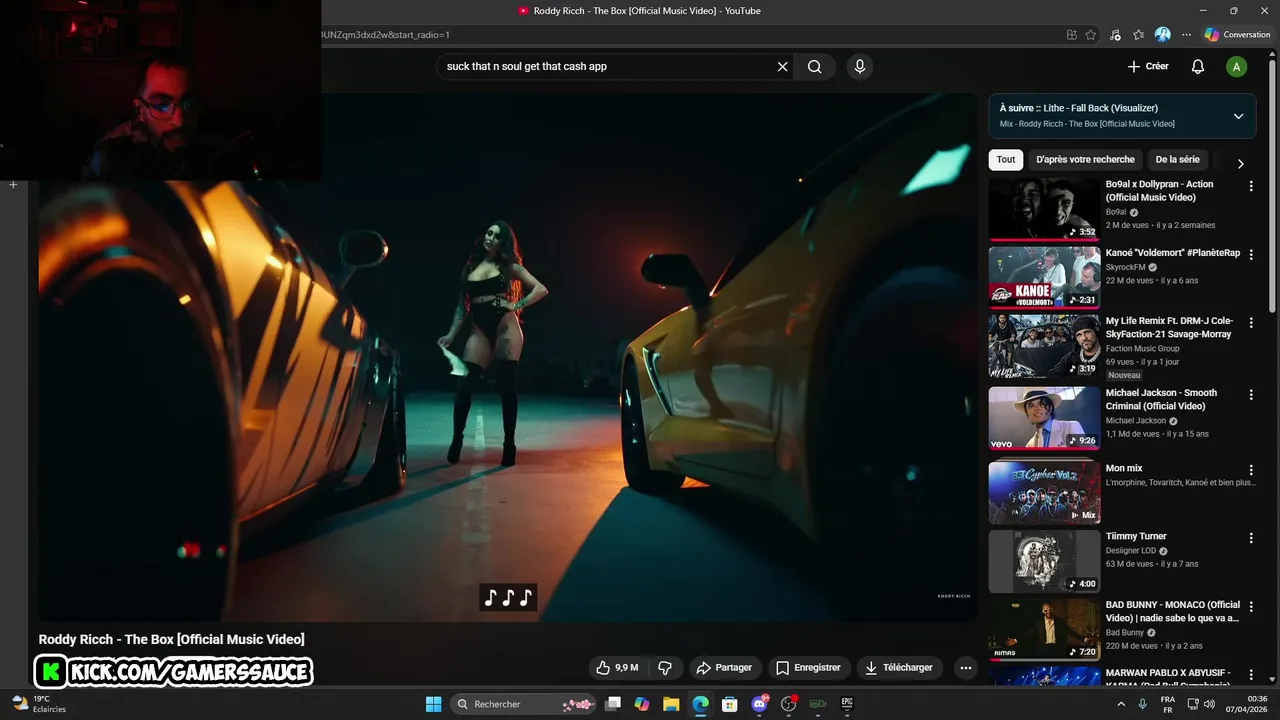The image size is (1280, 720).
Task: Open options for BAD BUNNY MONACO video
Action: click(1251, 606)
